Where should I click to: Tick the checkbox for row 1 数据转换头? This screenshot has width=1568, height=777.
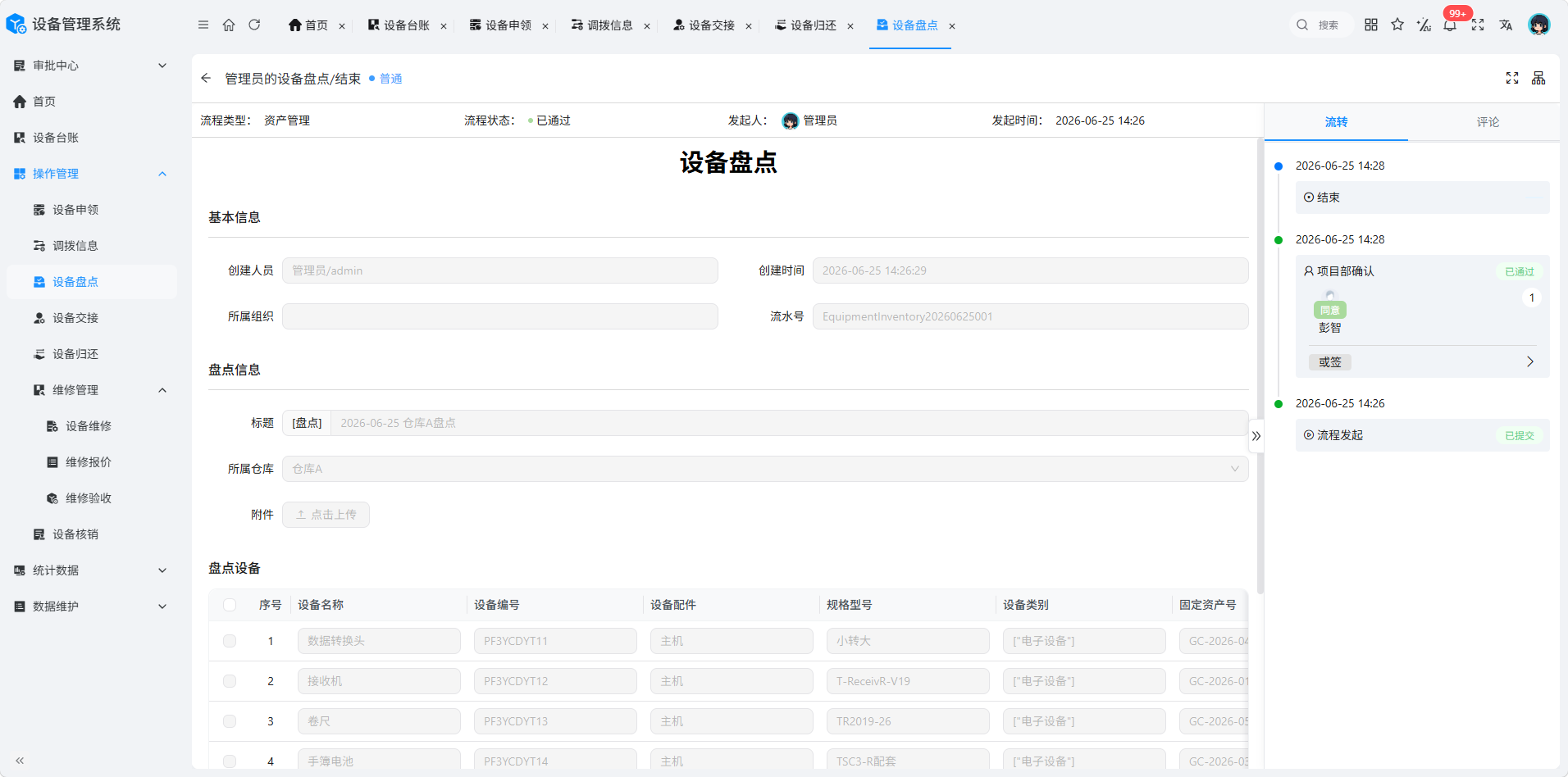tap(230, 641)
